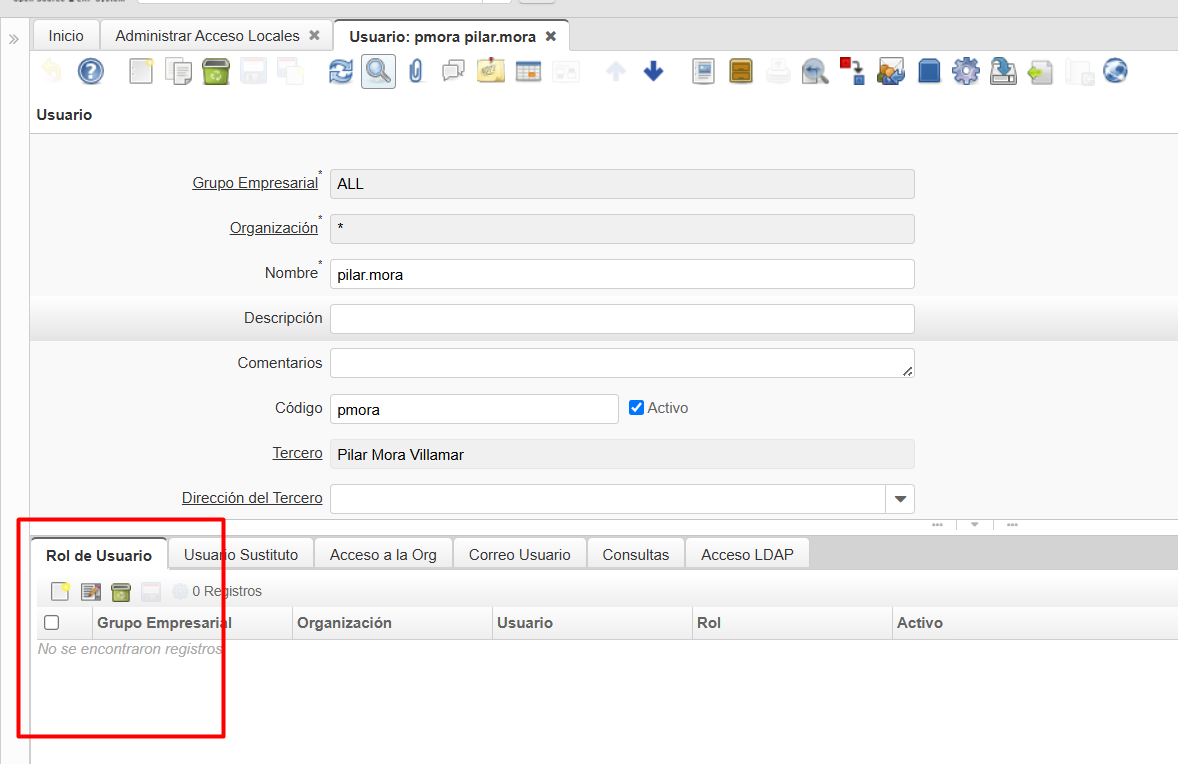Toggle grid view icon in toolbar
Image resolution: width=1178 pixels, height=764 pixels.
528,71
